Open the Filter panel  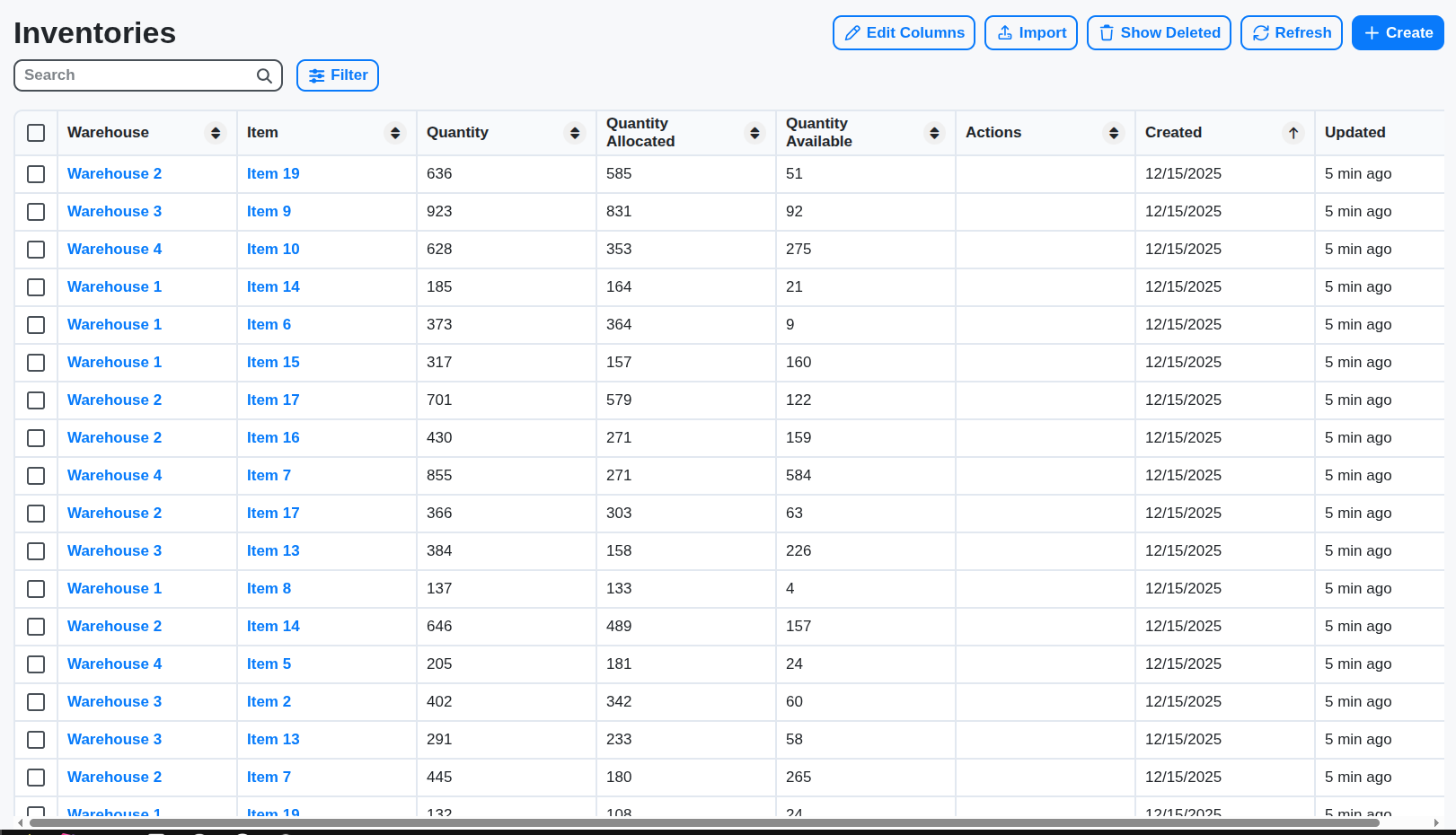(338, 75)
